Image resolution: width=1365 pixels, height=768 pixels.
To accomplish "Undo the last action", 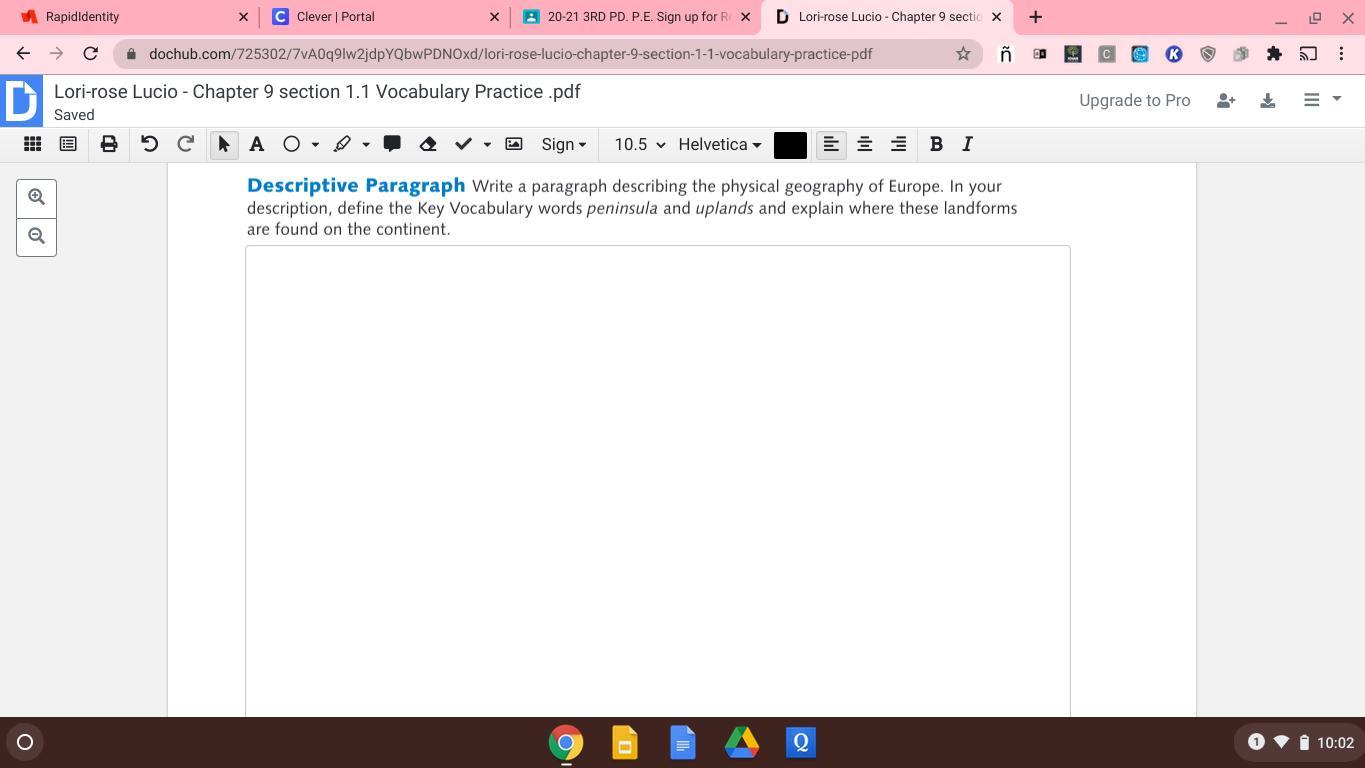I will (149, 144).
